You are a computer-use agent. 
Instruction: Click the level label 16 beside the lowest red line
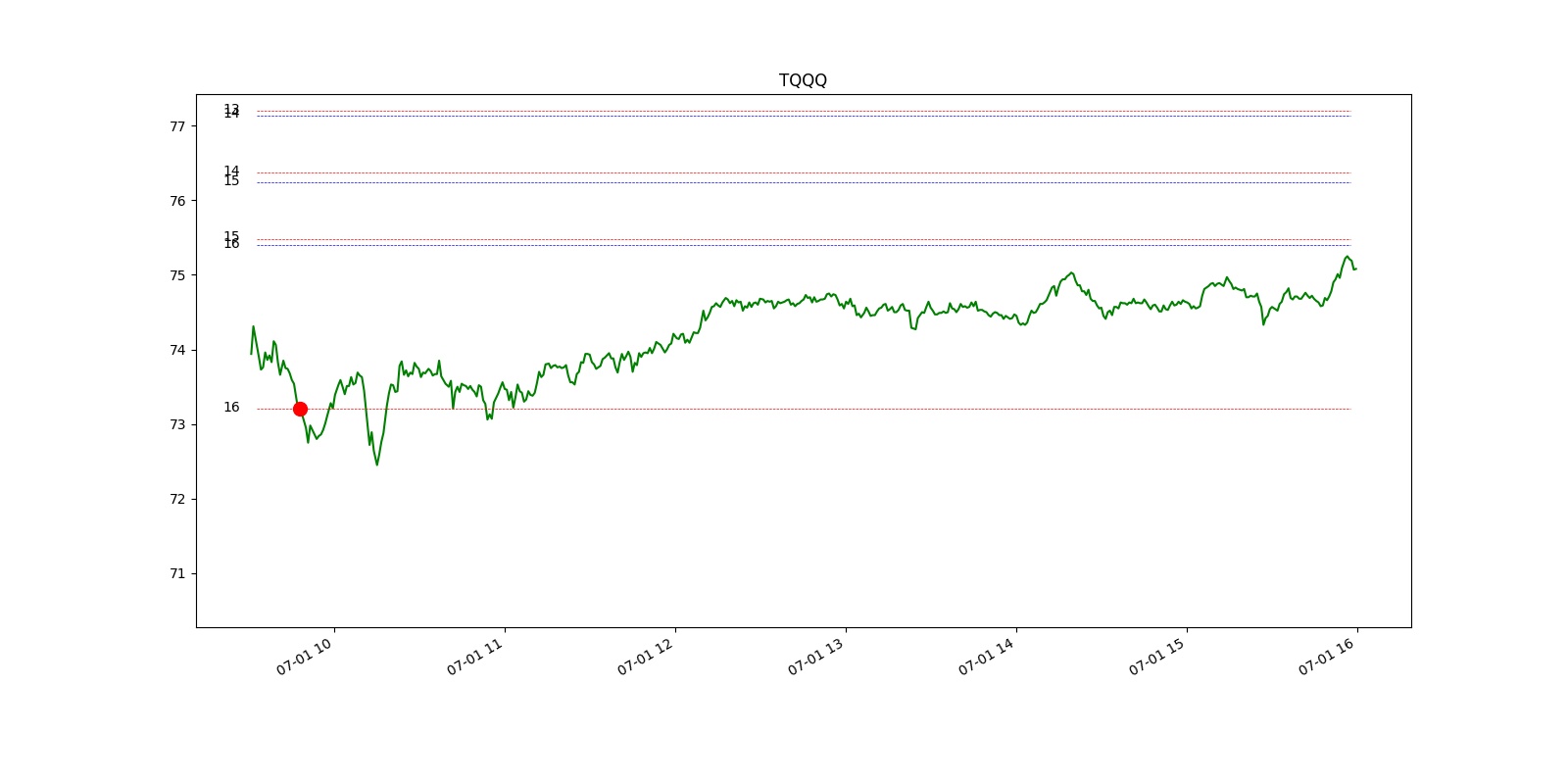231,407
